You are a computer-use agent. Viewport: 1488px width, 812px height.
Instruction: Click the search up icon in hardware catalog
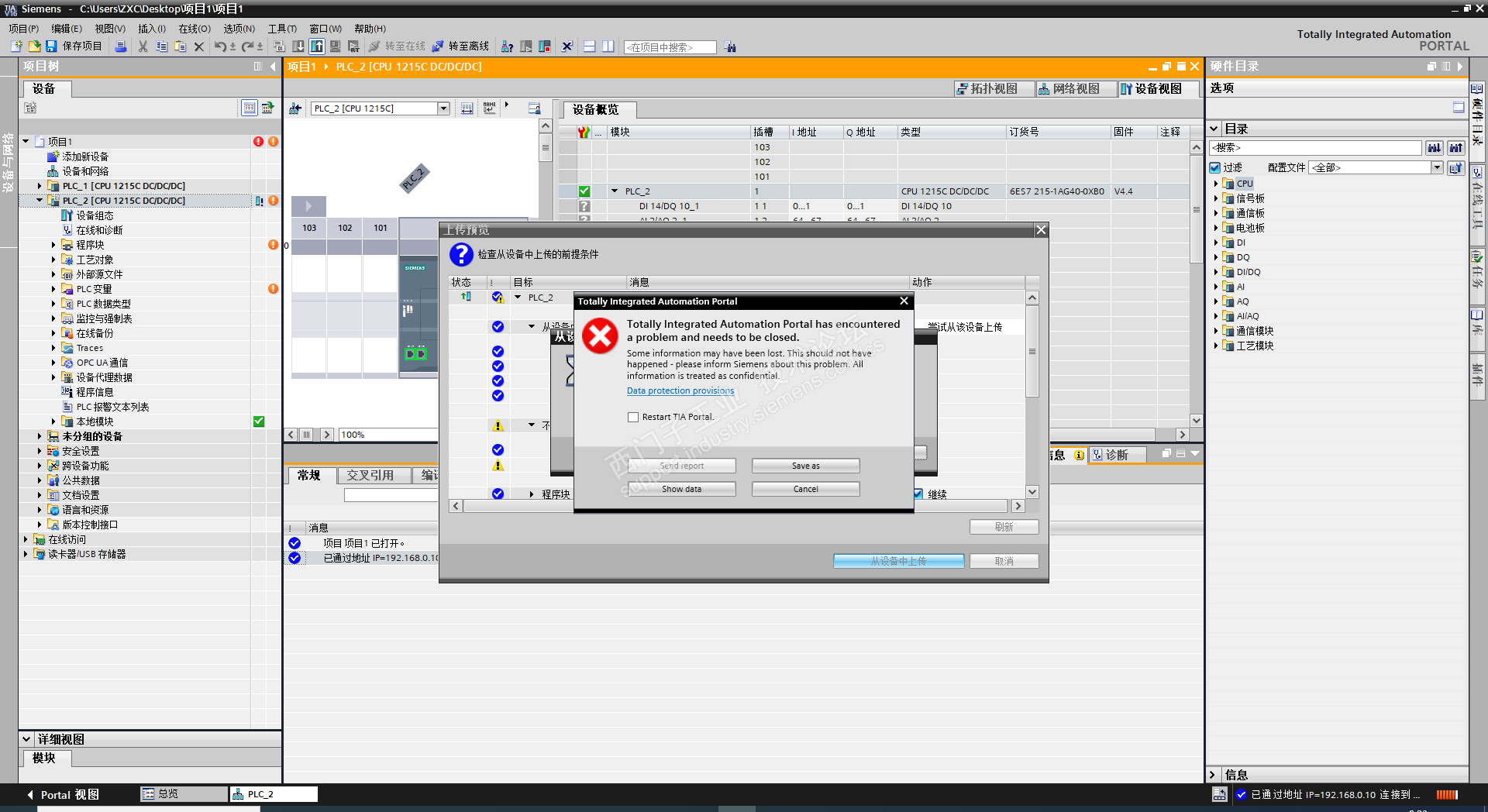pyautogui.click(x=1456, y=147)
